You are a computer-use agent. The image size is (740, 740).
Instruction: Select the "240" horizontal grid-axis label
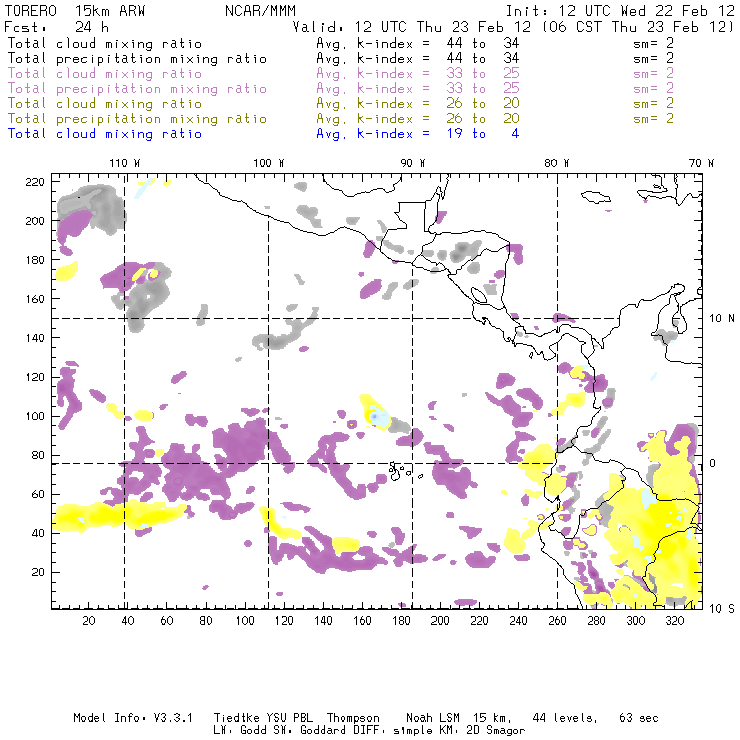[518, 621]
